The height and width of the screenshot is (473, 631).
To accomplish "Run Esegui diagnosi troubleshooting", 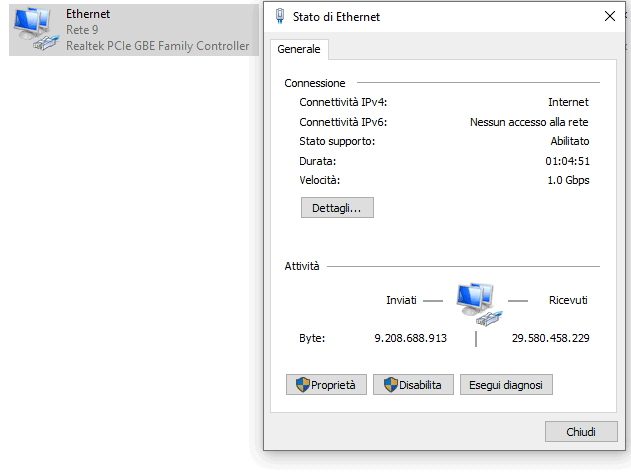I will click(506, 385).
